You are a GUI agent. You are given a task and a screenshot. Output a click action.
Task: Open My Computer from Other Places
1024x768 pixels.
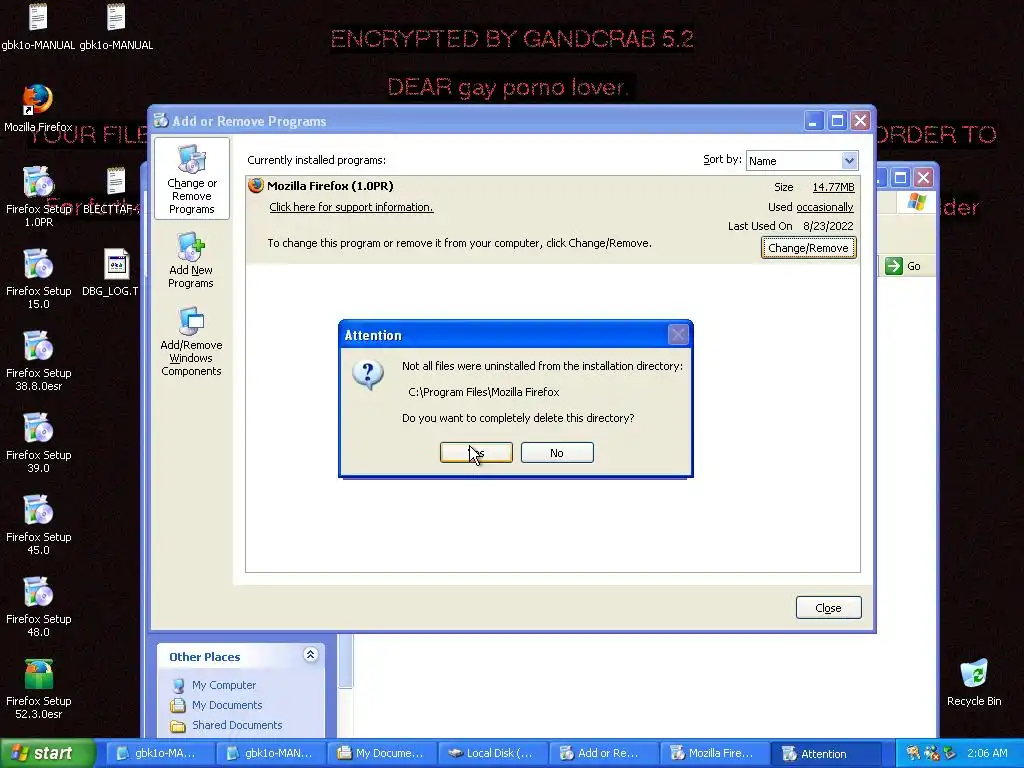(x=224, y=685)
